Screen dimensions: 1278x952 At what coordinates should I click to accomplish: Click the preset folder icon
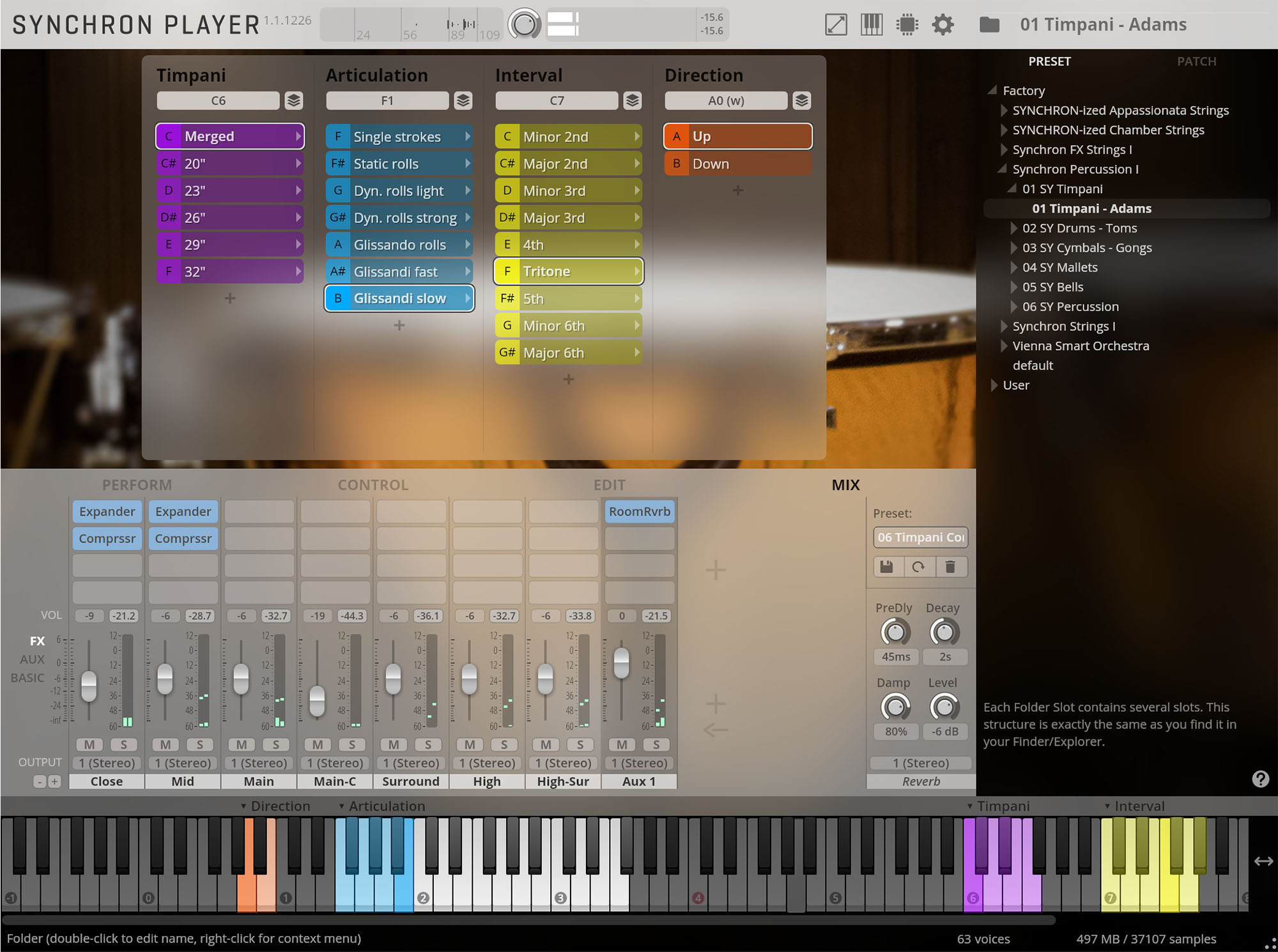pyautogui.click(x=989, y=25)
